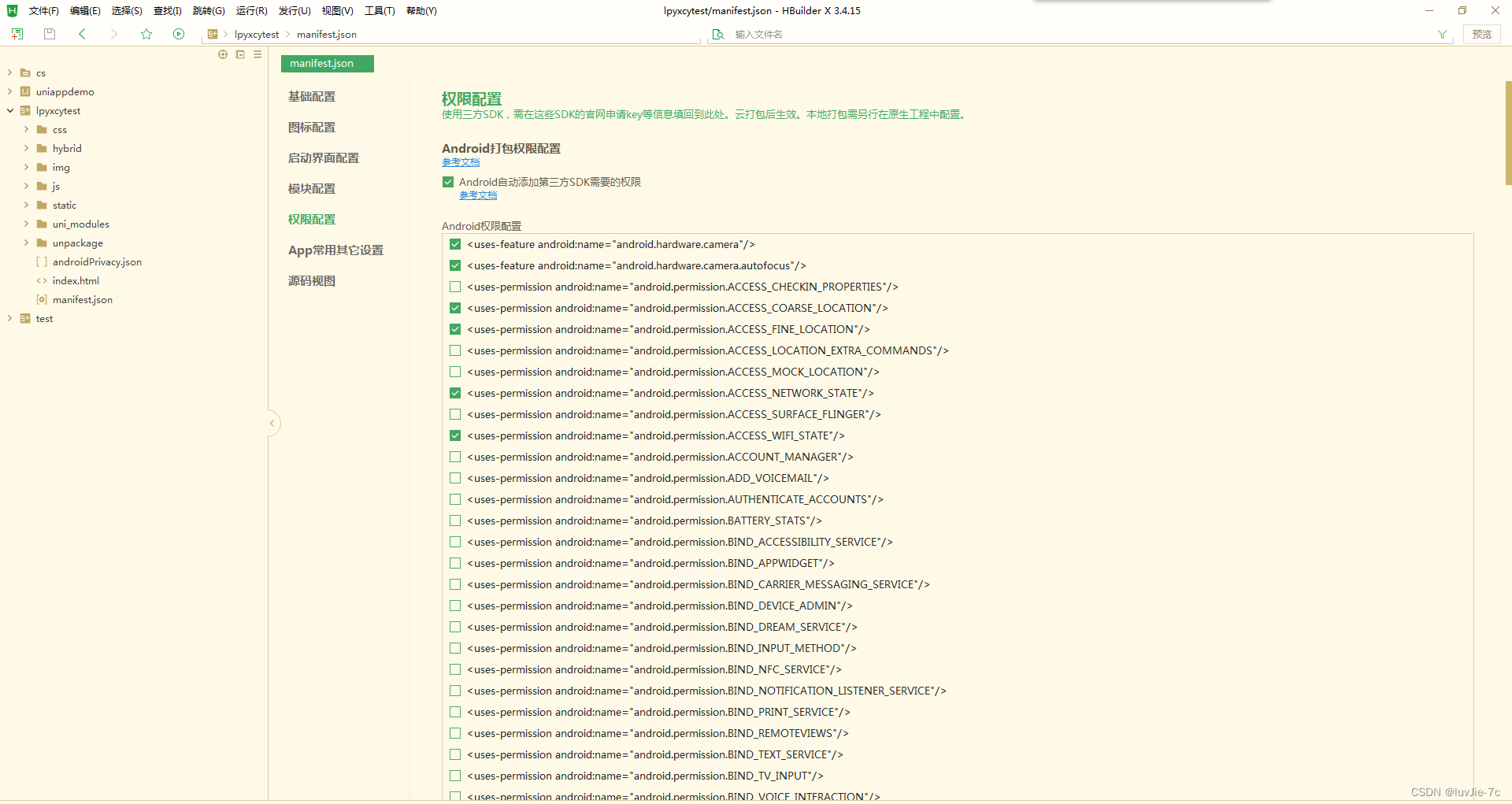The width and height of the screenshot is (1512, 804).
Task: Open the project panel hamburger menu
Action: click(257, 54)
